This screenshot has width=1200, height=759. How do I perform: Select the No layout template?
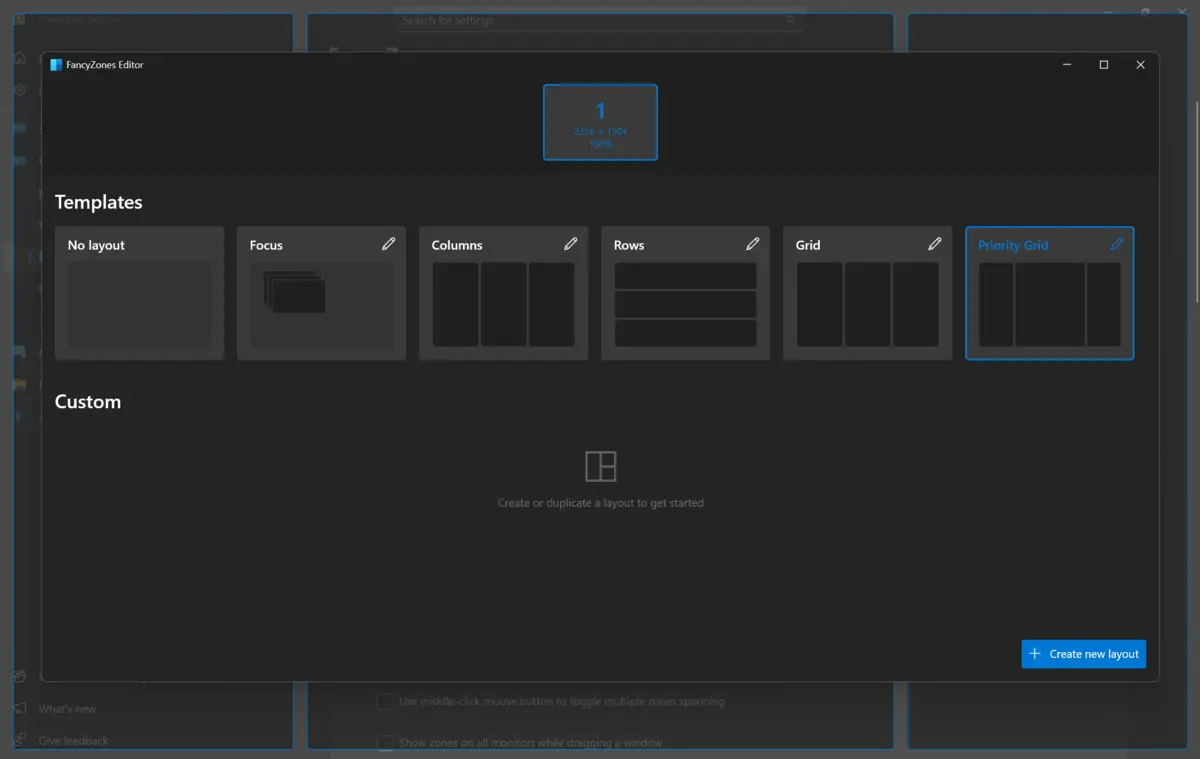139,293
